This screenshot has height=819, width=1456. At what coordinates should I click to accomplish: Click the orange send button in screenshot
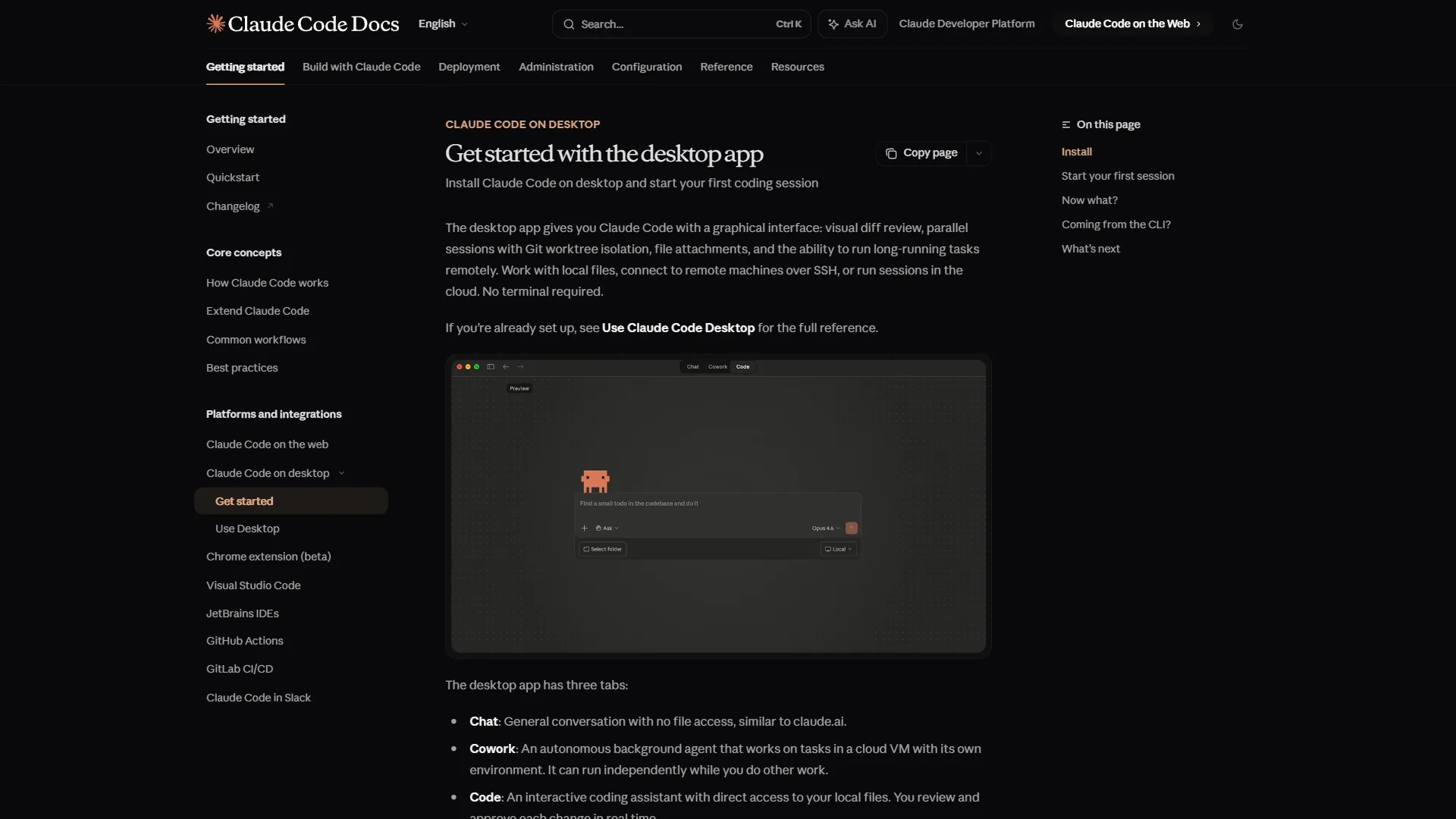[851, 529]
